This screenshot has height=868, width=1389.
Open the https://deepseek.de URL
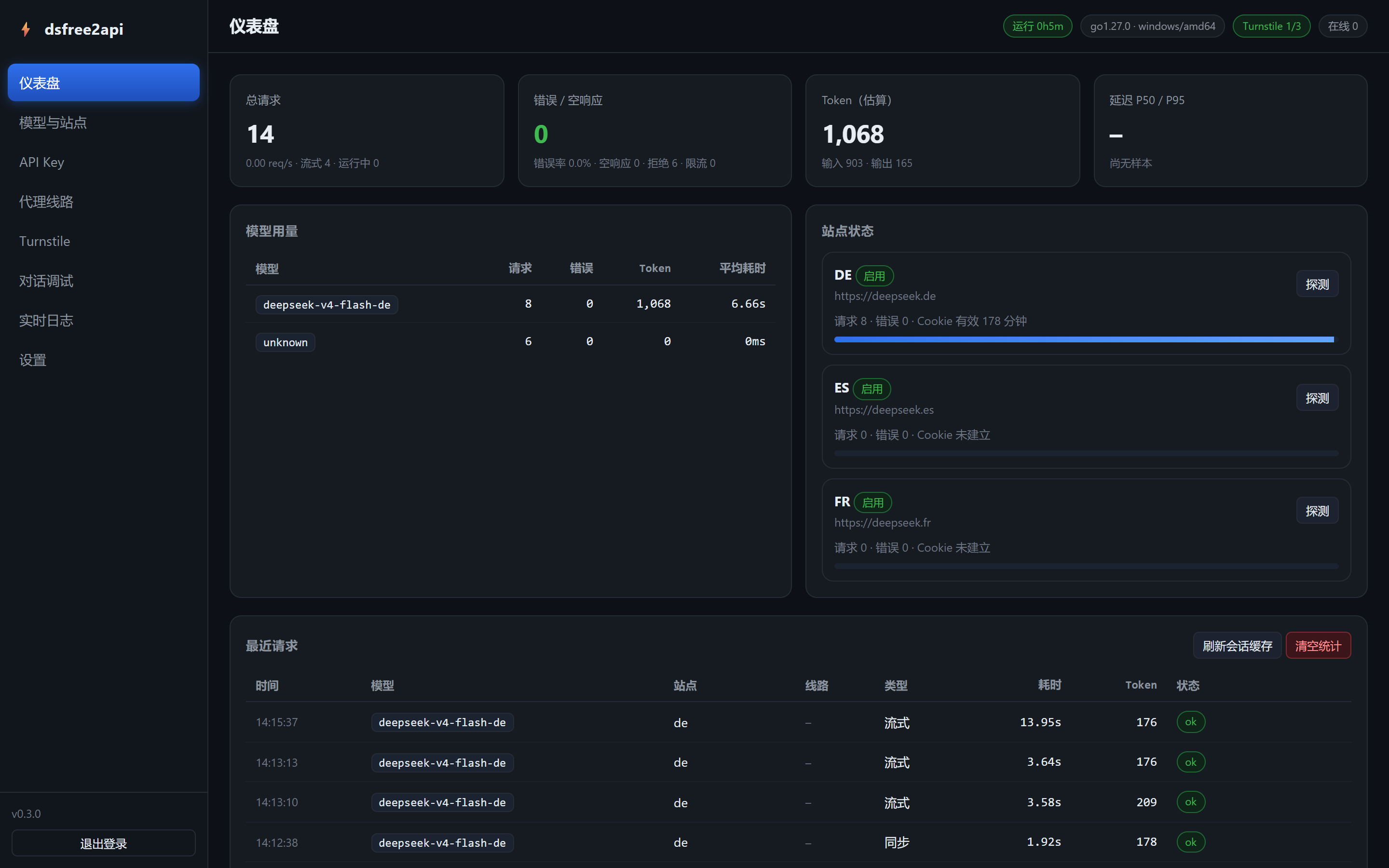point(885,296)
